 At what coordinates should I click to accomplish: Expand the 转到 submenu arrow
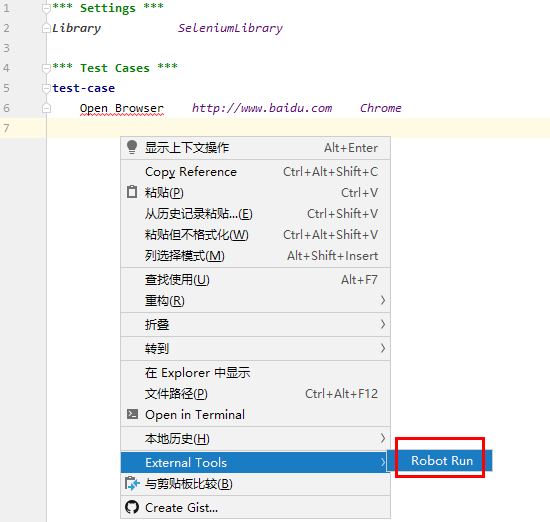point(383,348)
